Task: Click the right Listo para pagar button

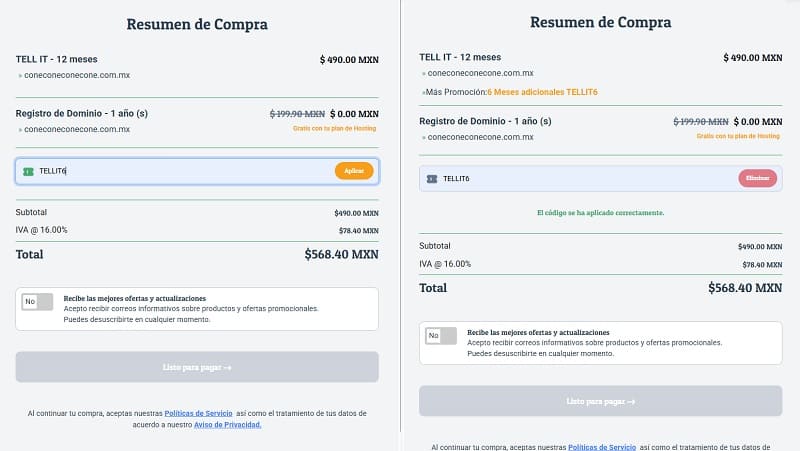Action: 601,401
